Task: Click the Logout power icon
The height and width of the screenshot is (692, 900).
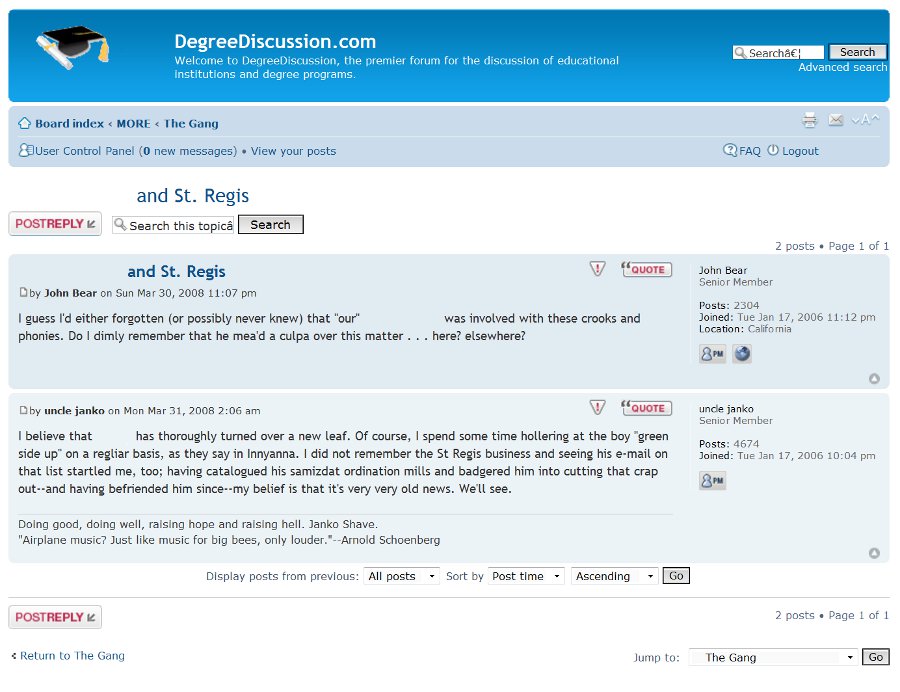Action: (x=773, y=150)
